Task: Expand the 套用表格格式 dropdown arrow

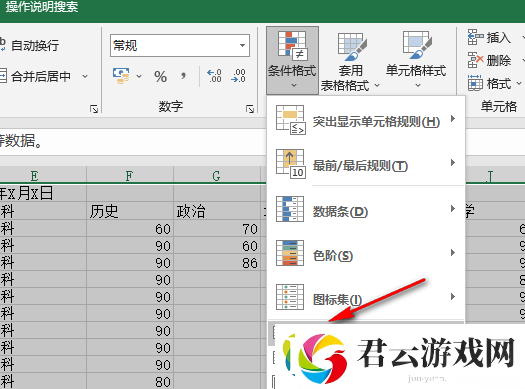Action: click(377, 85)
